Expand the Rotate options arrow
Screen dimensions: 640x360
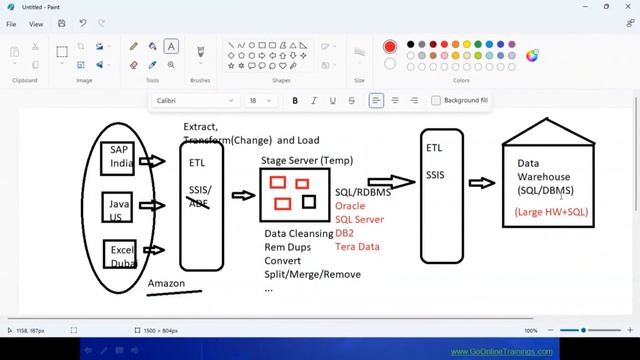point(109,46)
